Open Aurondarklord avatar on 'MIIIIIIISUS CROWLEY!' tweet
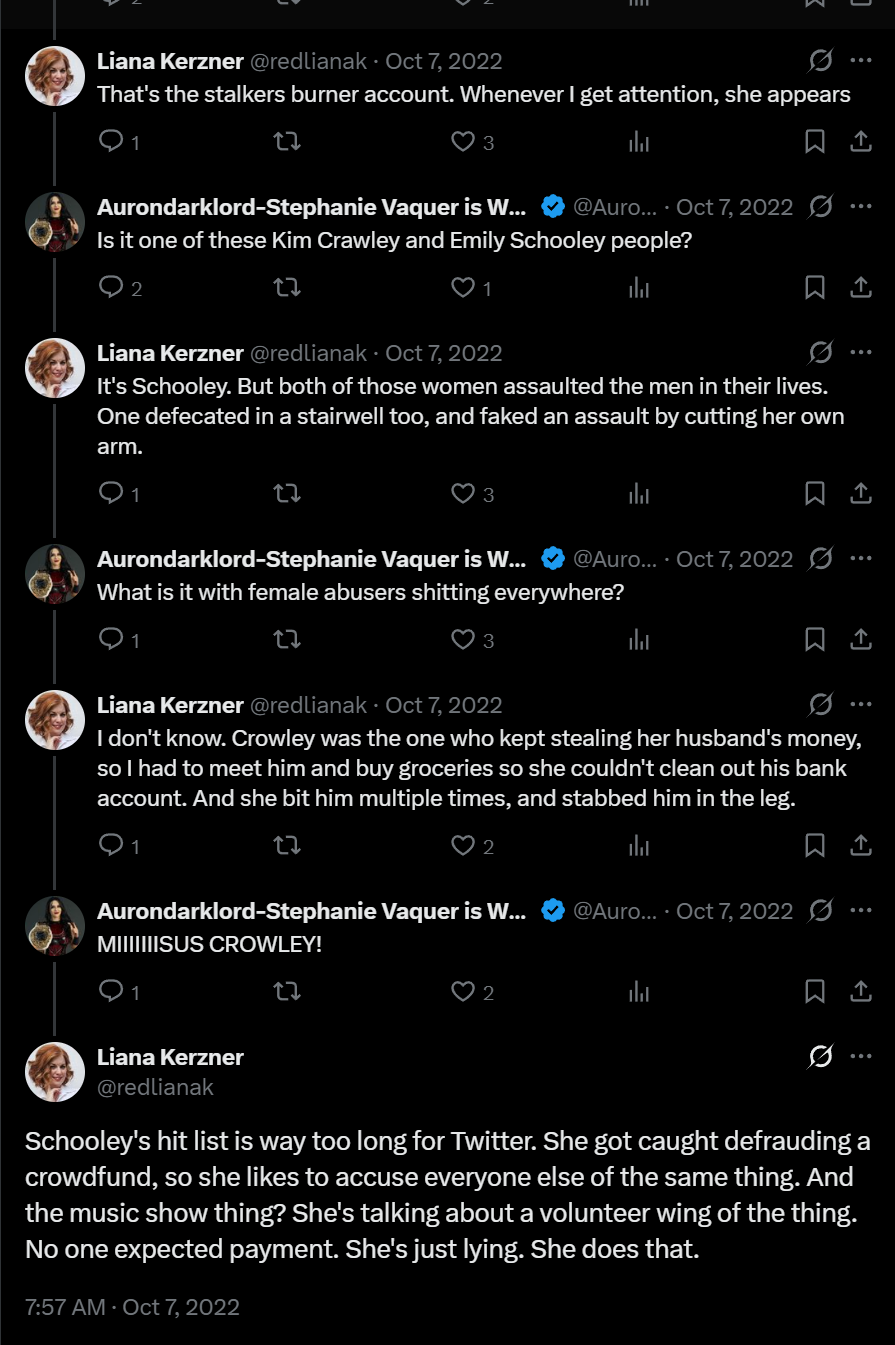 click(x=55, y=926)
